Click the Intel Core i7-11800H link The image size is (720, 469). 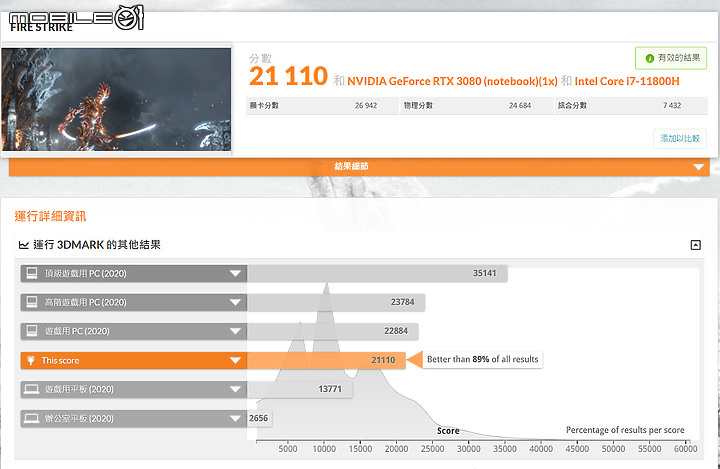[x=627, y=81]
